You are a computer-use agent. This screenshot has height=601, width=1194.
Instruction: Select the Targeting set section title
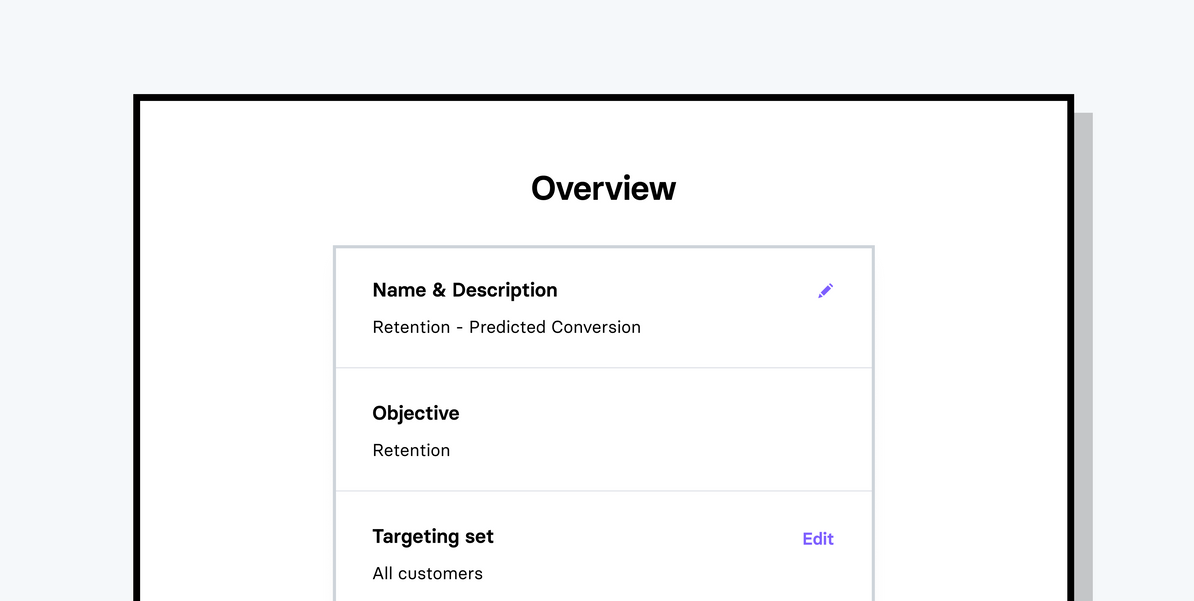click(433, 536)
